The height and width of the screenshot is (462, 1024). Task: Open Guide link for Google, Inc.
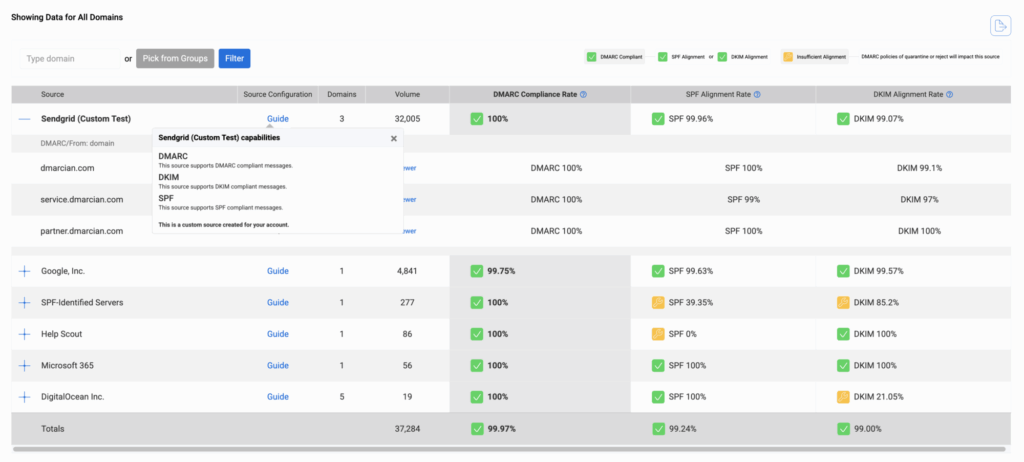click(278, 271)
